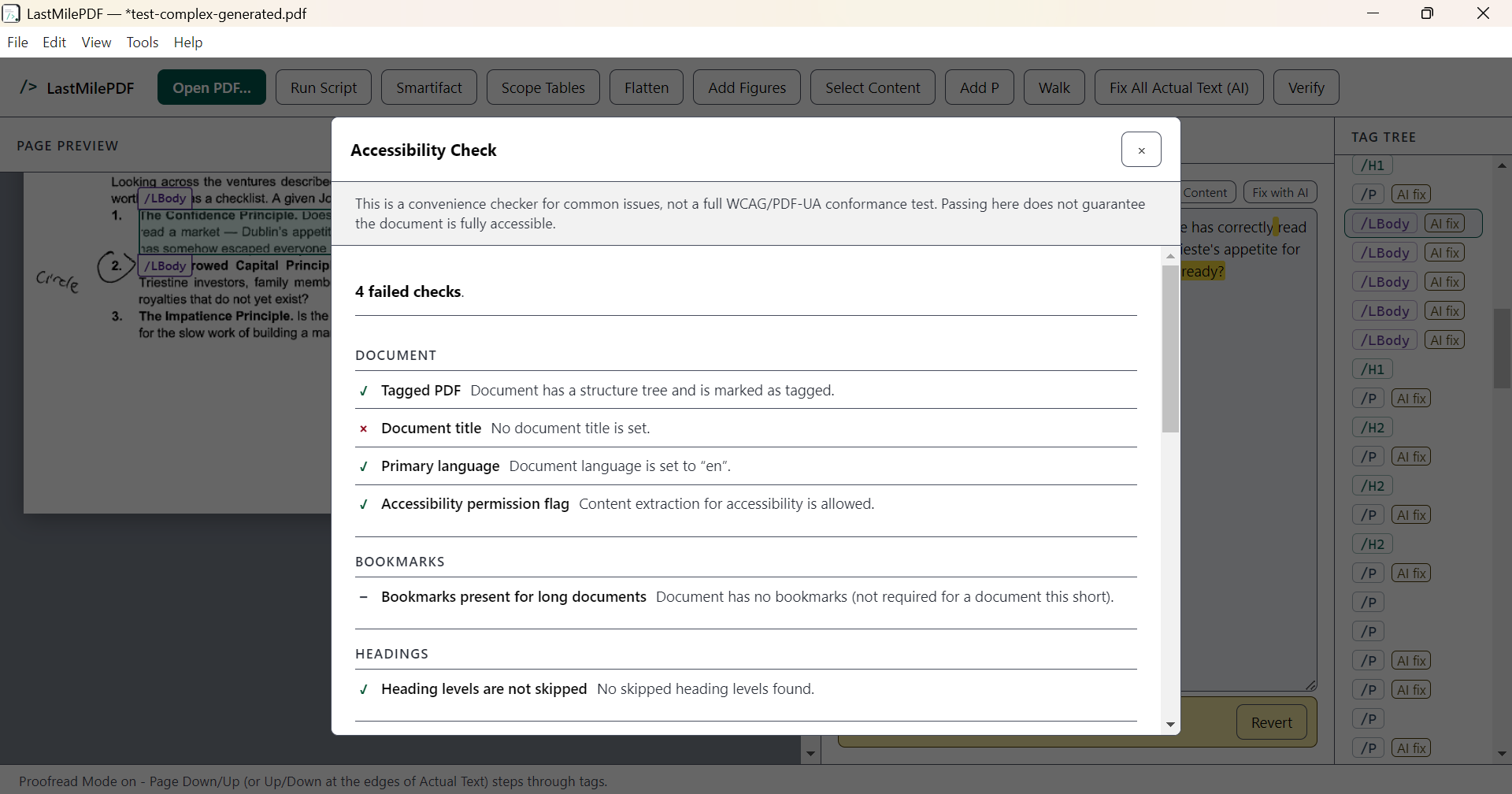Click the Fix with AI button
1512x794 pixels.
click(x=1280, y=192)
